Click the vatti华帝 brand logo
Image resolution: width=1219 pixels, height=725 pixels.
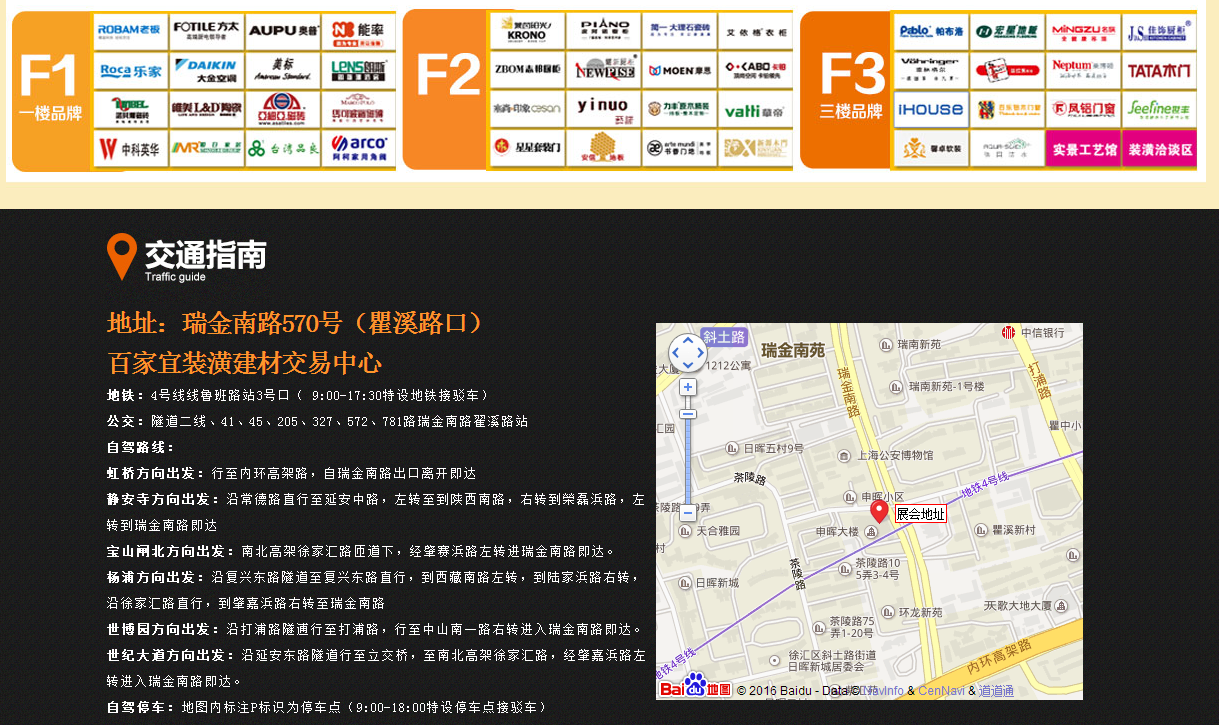[x=756, y=109]
